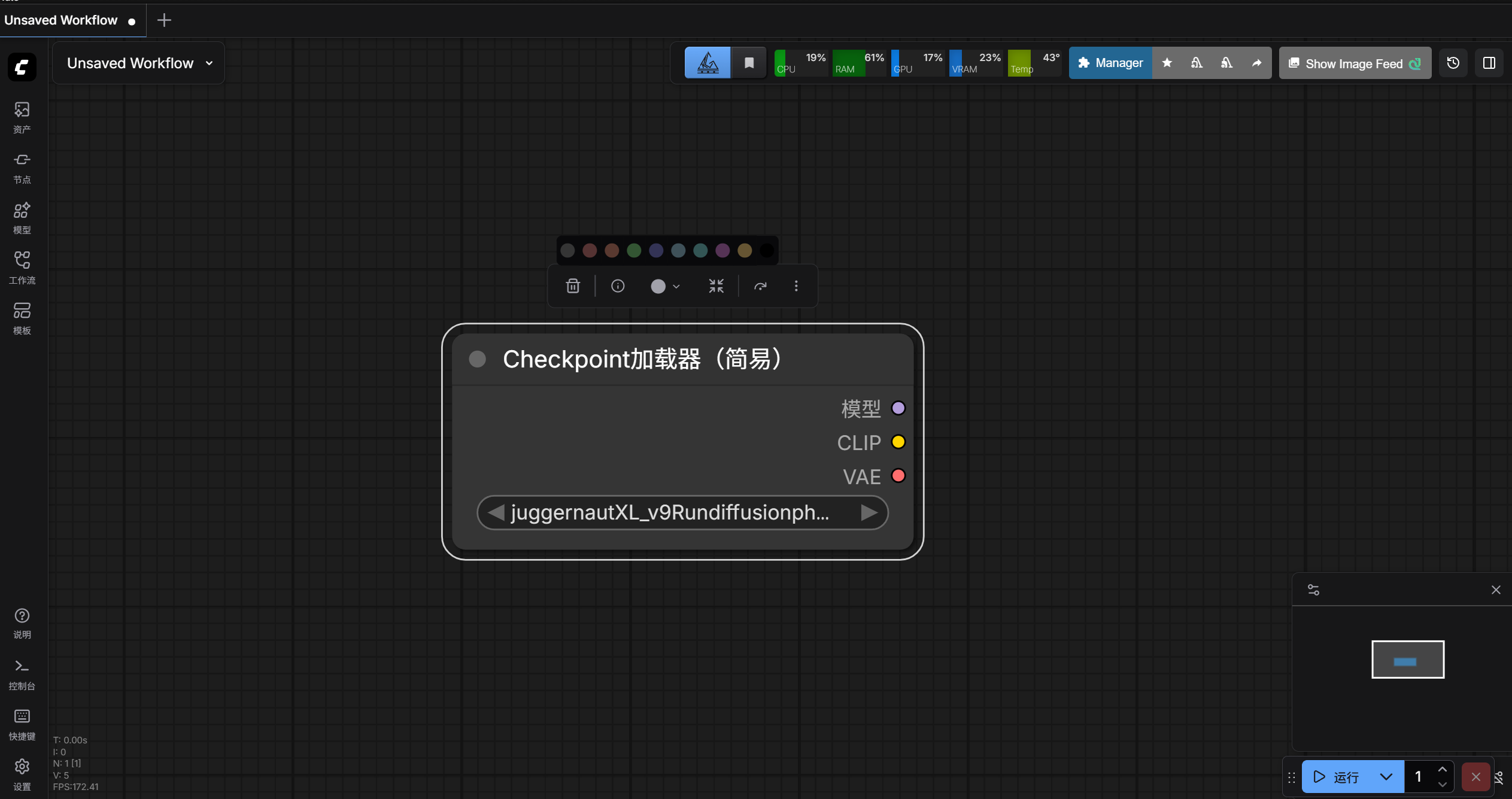
Task: Click the Show Image Feed button
Action: coord(1354,63)
